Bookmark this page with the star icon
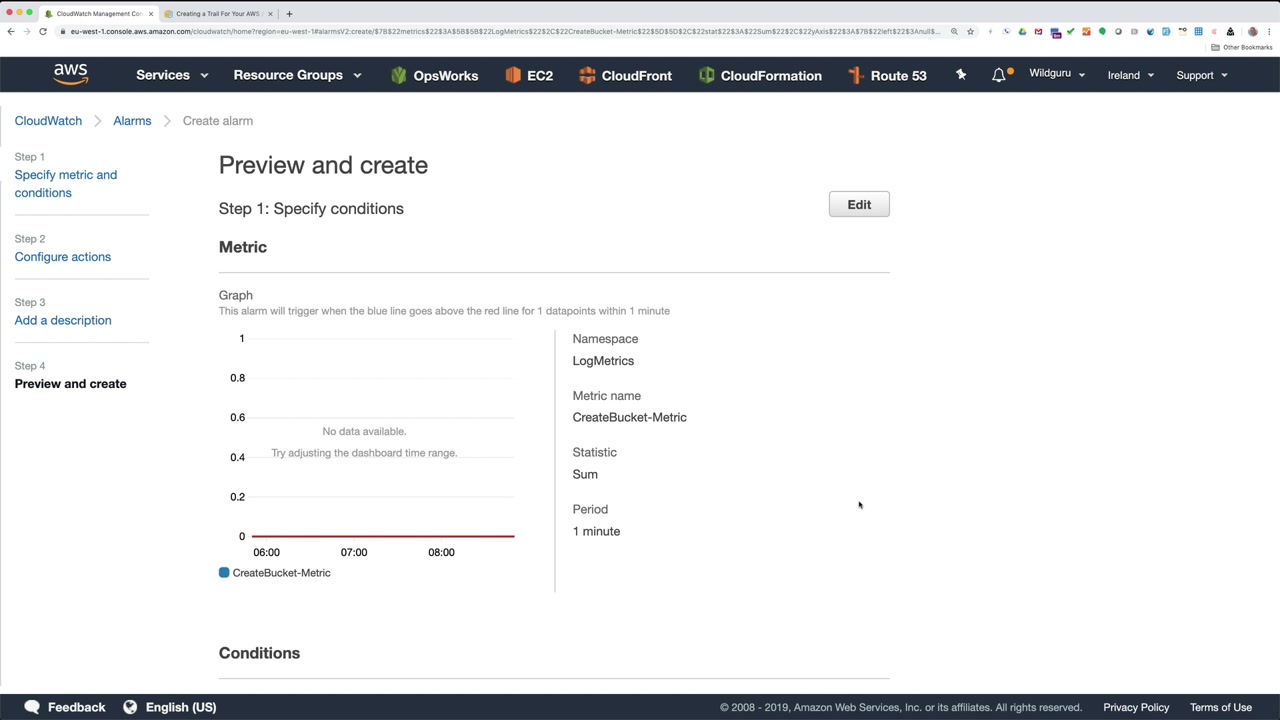Screen dimensions: 1280x720 click(x=970, y=32)
